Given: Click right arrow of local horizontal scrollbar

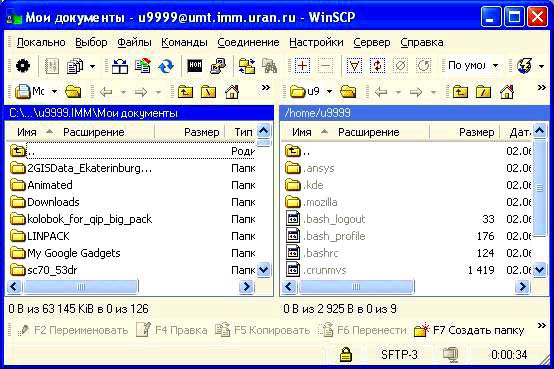Looking at the screenshot, I should (x=247, y=287).
